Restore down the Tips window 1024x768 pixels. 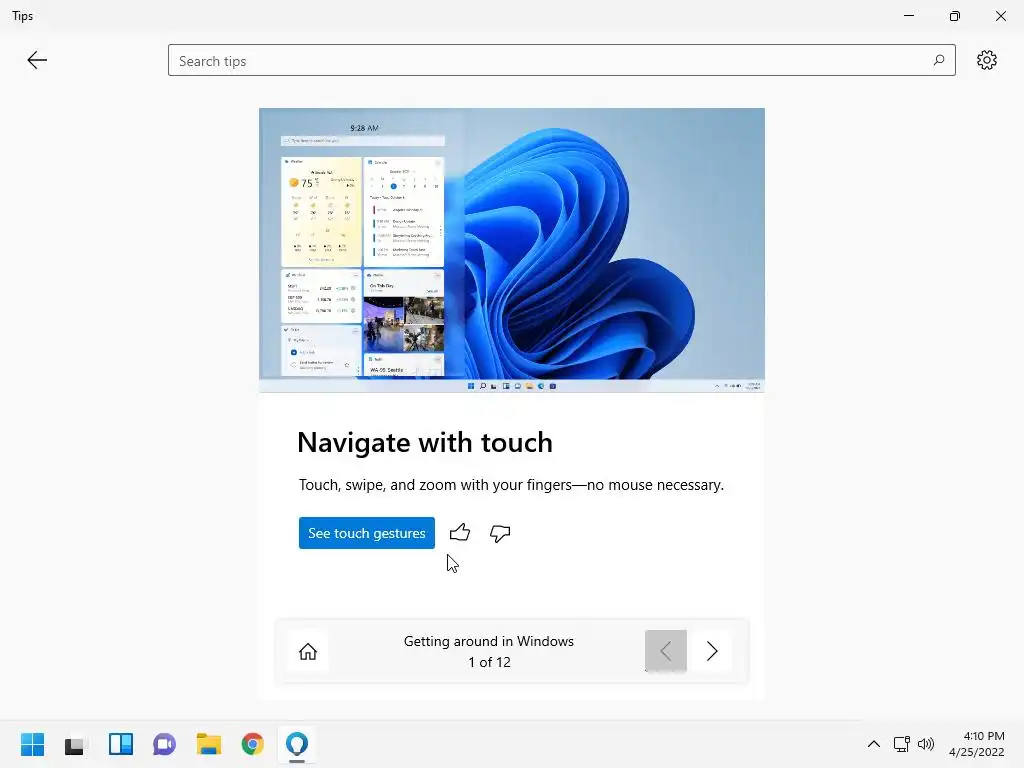(x=955, y=16)
